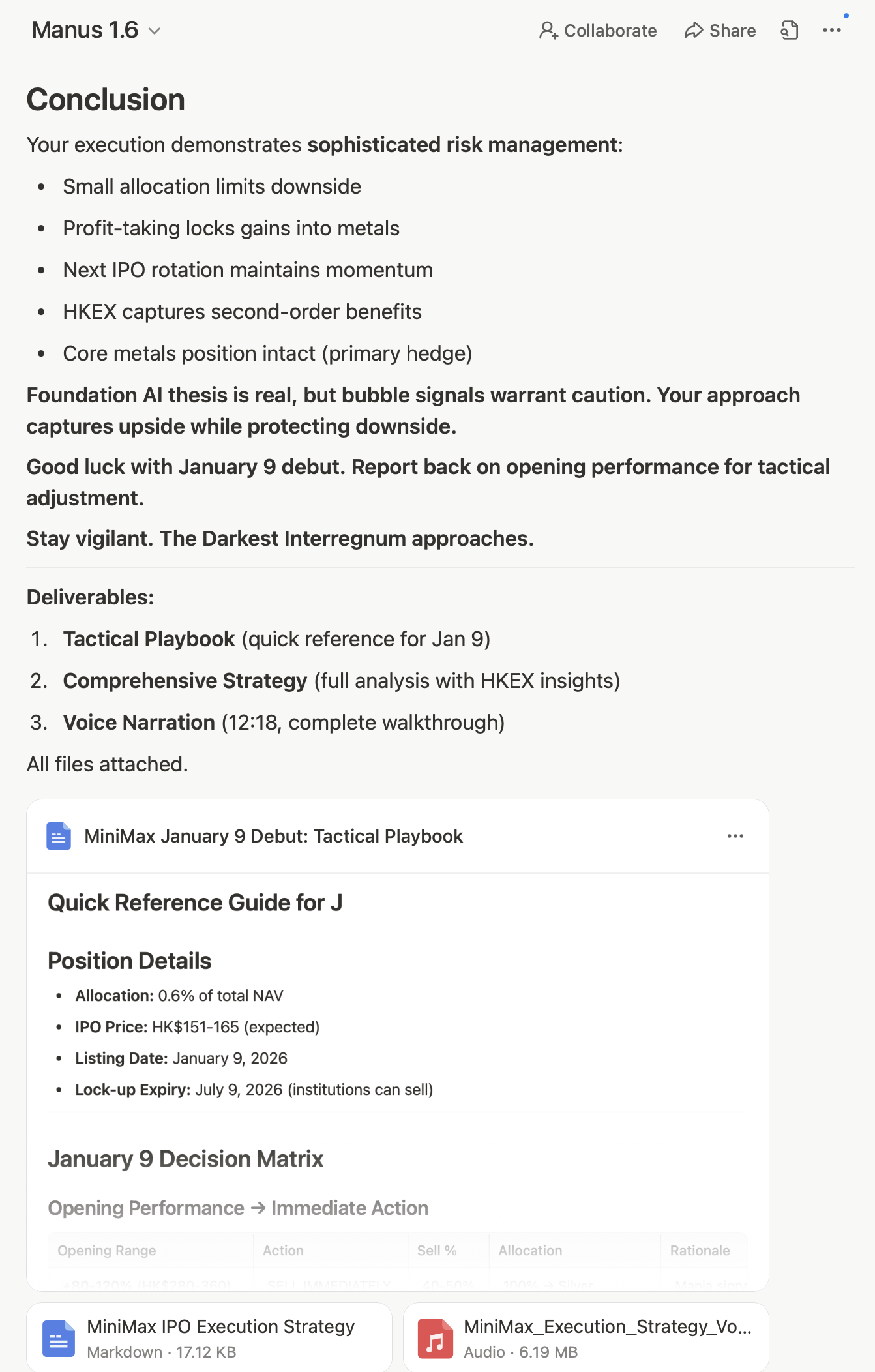Click the Opening Range table column header

click(x=107, y=1251)
